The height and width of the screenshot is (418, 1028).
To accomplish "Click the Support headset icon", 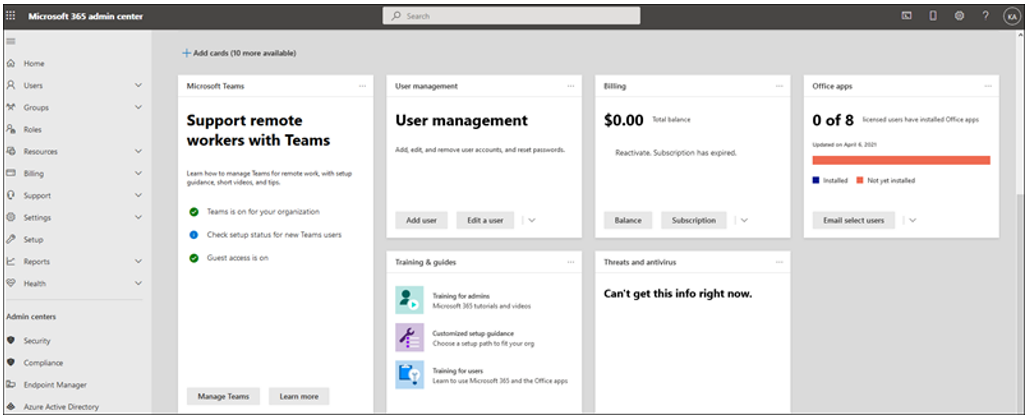I will point(10,195).
